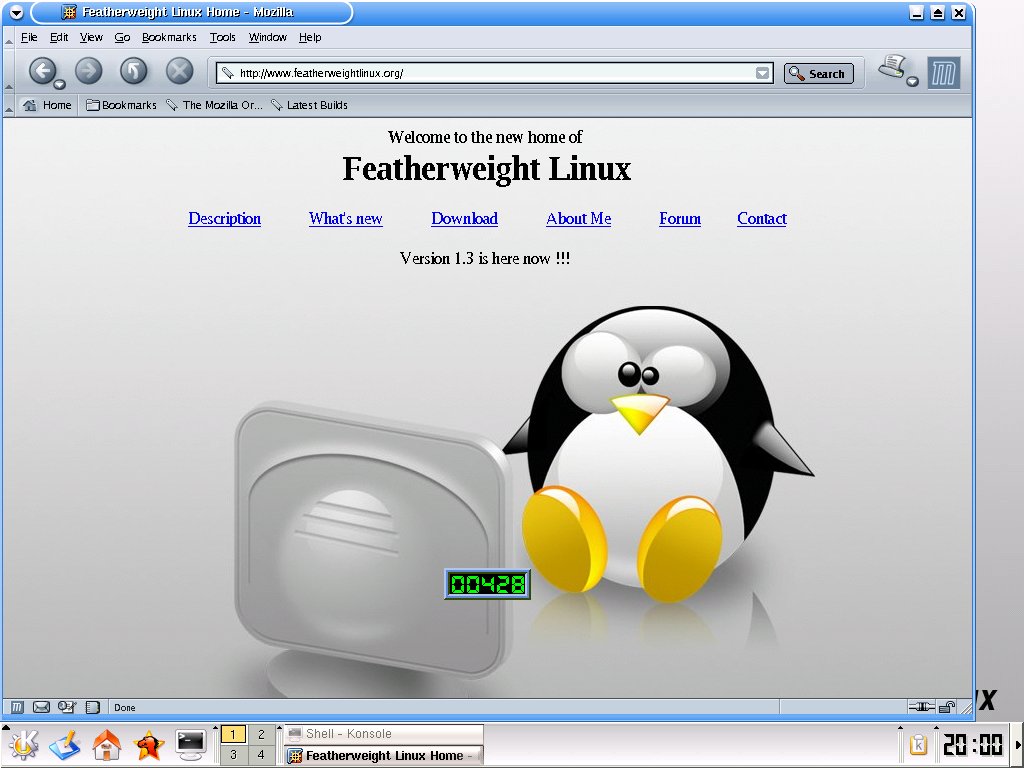The height and width of the screenshot is (768, 1024).
Task: Click the Forward navigation arrow
Action: pyautogui.click(x=88, y=71)
